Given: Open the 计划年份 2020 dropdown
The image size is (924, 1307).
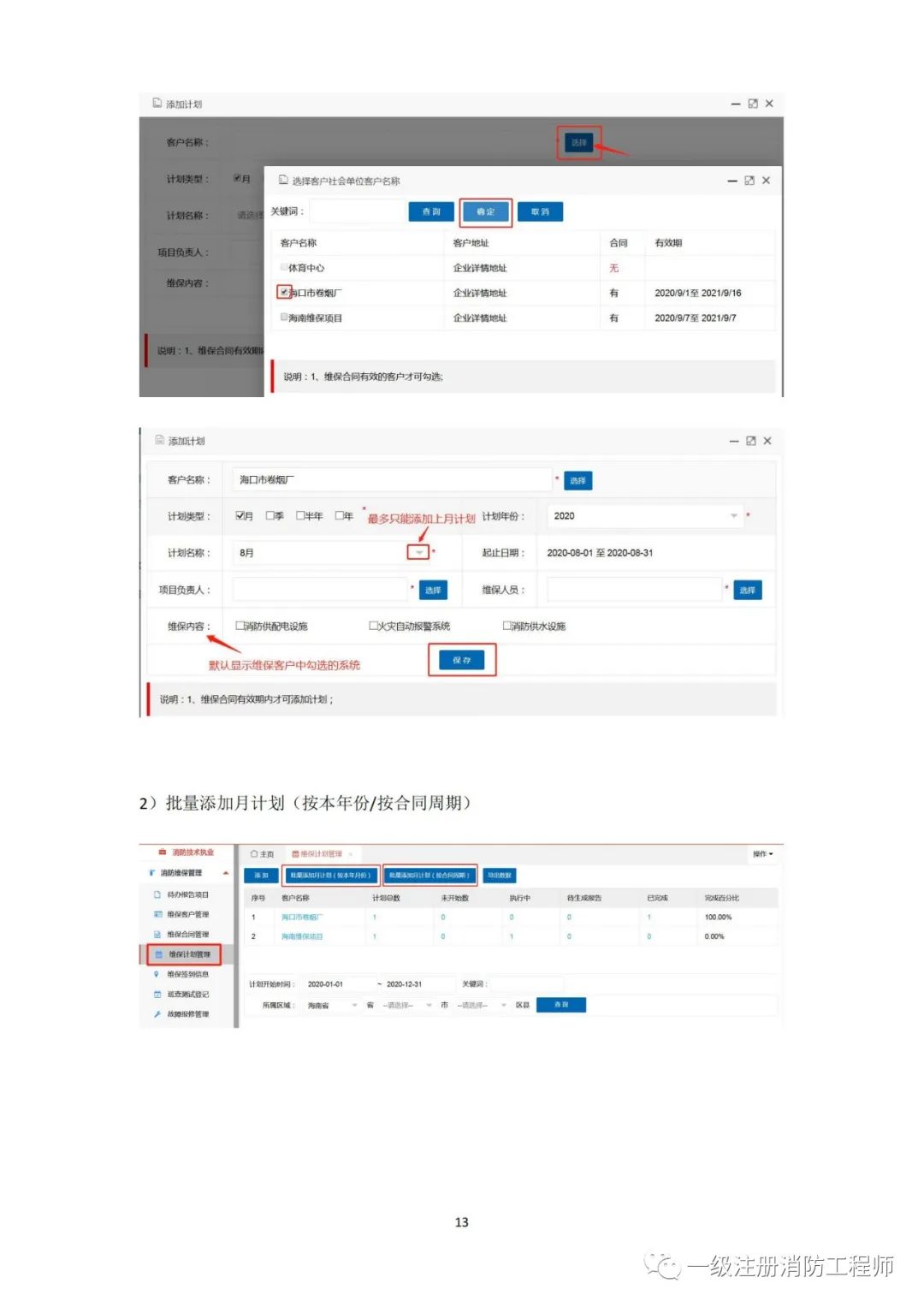Looking at the screenshot, I should (644, 516).
